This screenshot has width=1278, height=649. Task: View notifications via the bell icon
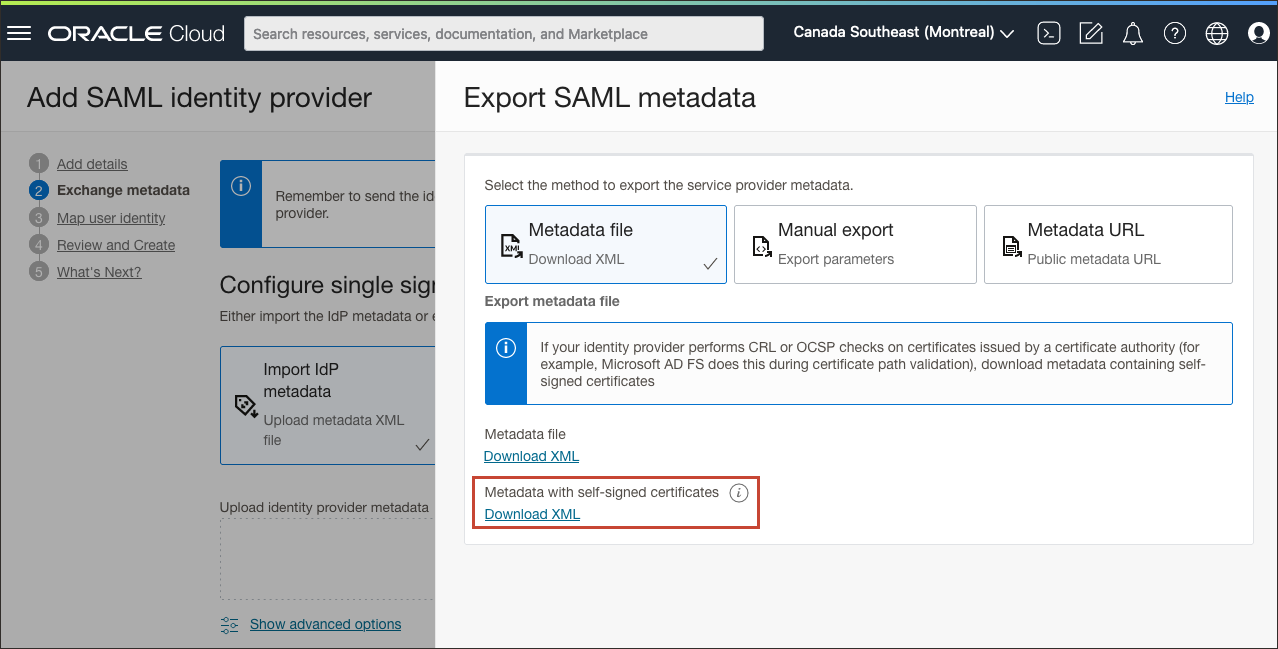1132,33
